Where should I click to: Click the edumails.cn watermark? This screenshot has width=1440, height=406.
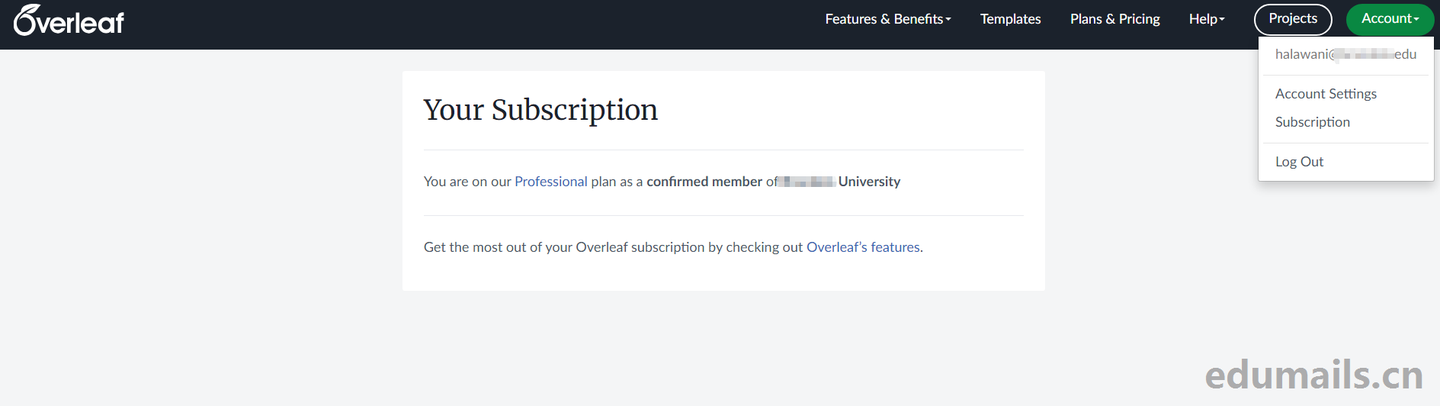pos(1313,375)
